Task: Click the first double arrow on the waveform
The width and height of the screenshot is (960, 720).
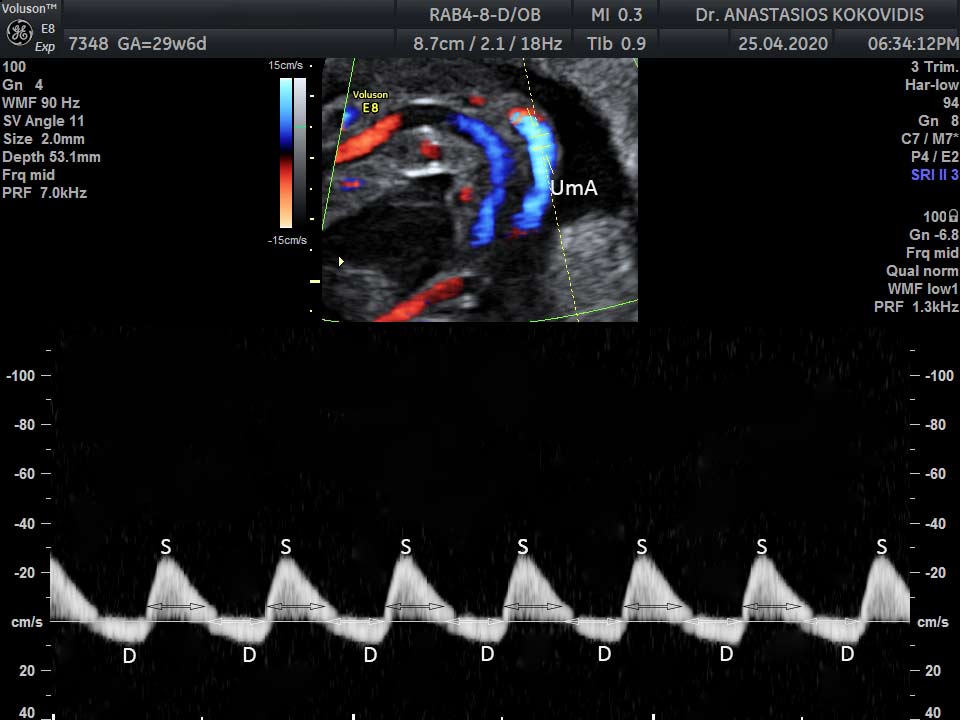Action: tap(176, 607)
